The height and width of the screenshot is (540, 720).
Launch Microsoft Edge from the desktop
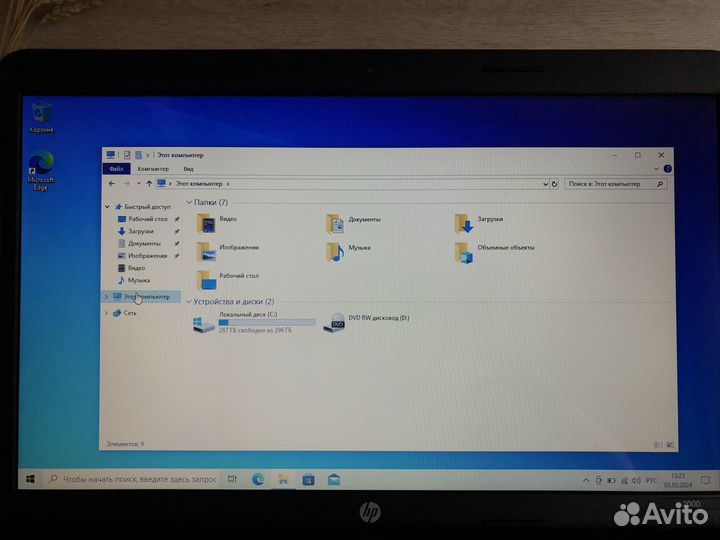pos(41,170)
